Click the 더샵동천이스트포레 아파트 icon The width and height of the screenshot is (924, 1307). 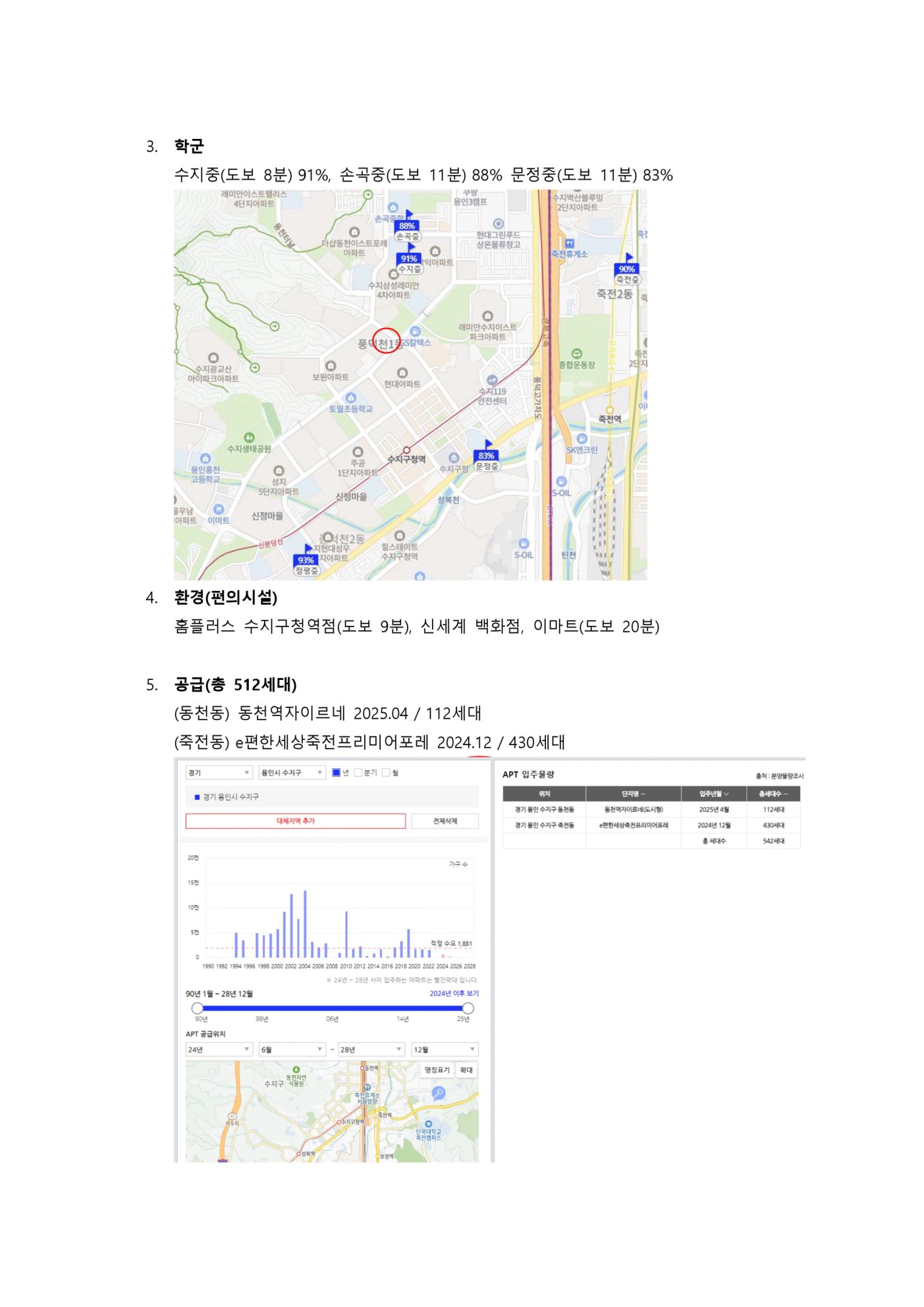point(354,232)
